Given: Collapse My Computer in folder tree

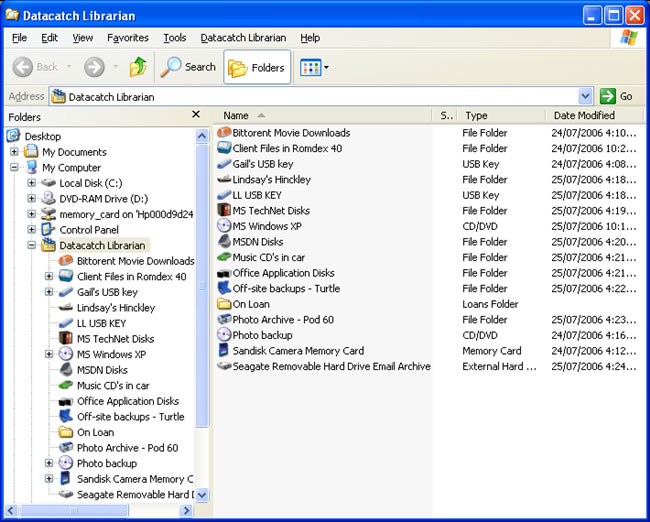Looking at the screenshot, I should tap(14, 168).
